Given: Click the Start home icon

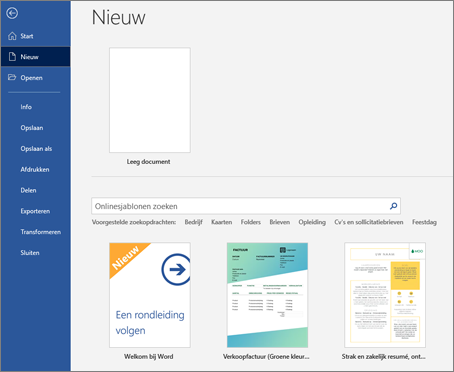Looking at the screenshot, I should [12, 36].
